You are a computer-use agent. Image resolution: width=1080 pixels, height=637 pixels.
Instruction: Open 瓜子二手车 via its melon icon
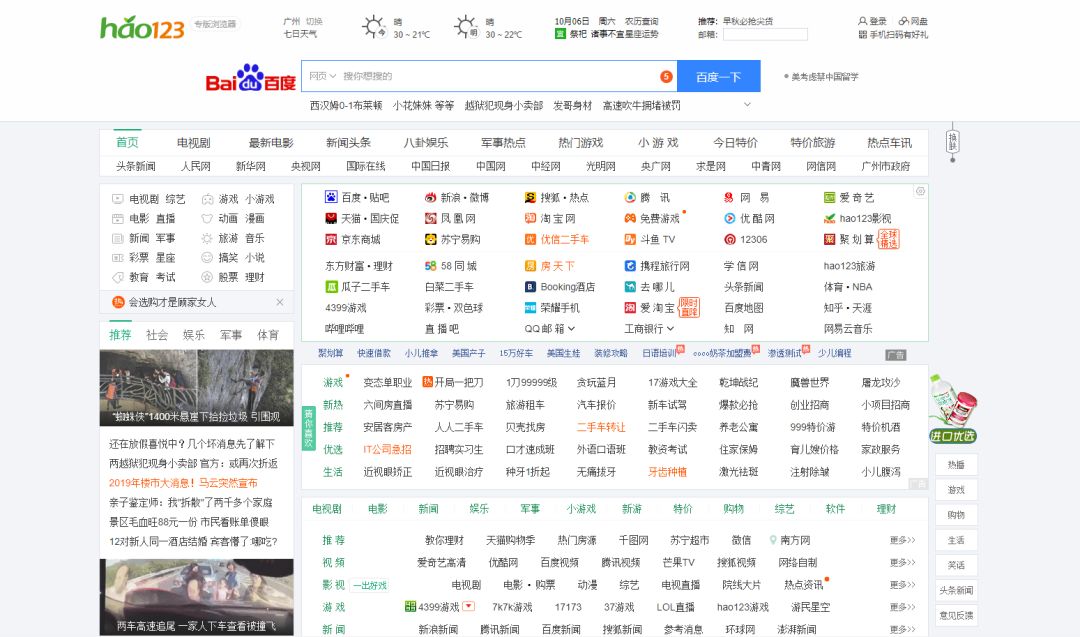(331, 287)
